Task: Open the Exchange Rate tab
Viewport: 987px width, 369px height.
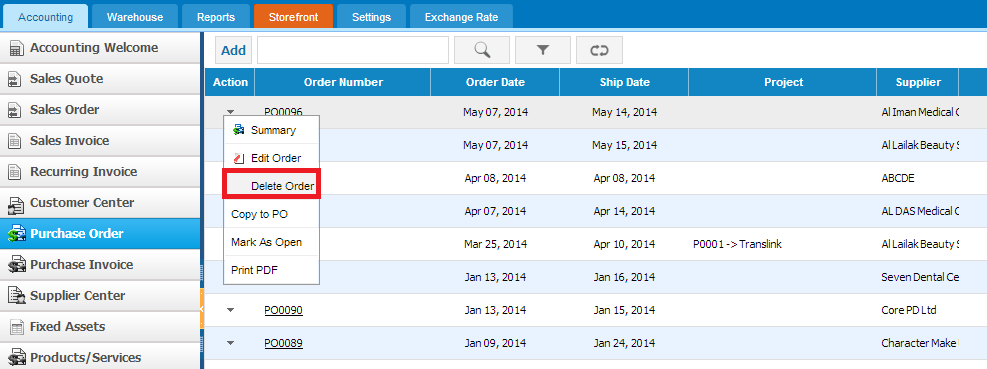Action: (461, 17)
